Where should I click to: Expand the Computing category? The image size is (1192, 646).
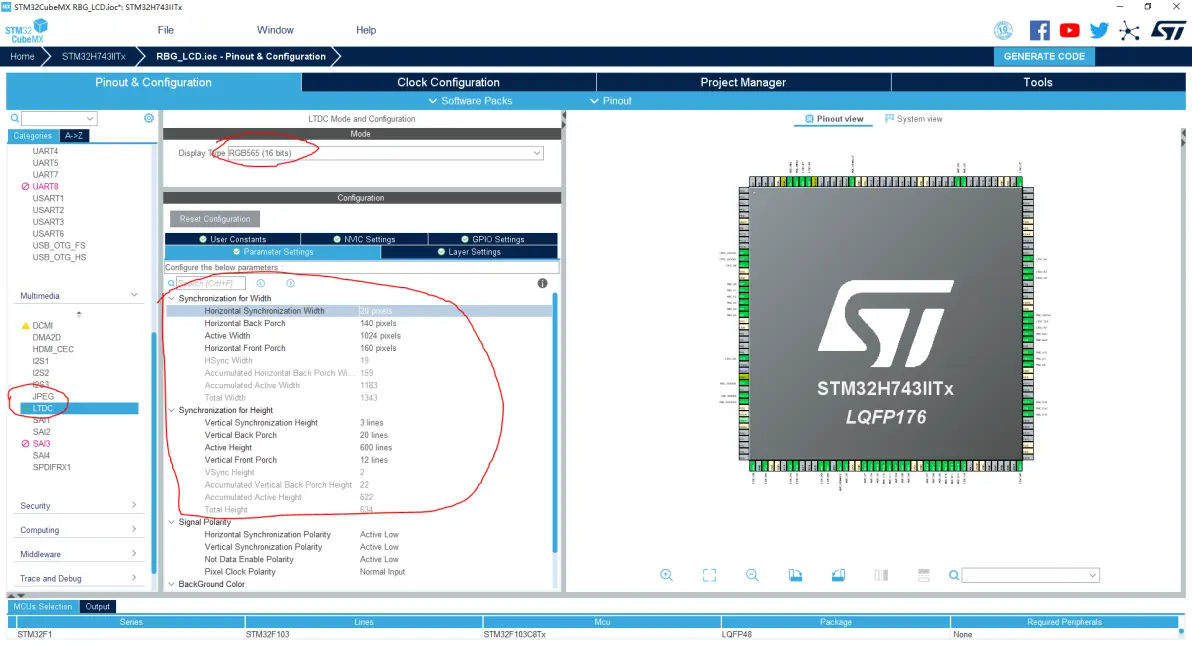(x=134, y=530)
